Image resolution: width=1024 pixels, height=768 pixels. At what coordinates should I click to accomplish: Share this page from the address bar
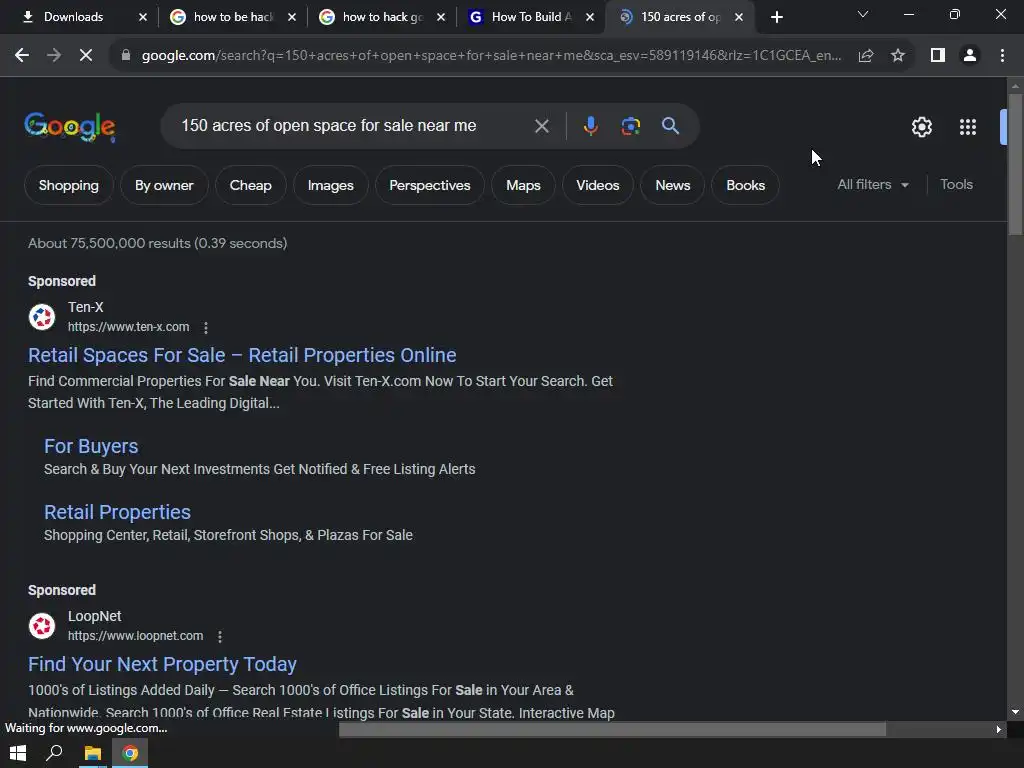866,56
